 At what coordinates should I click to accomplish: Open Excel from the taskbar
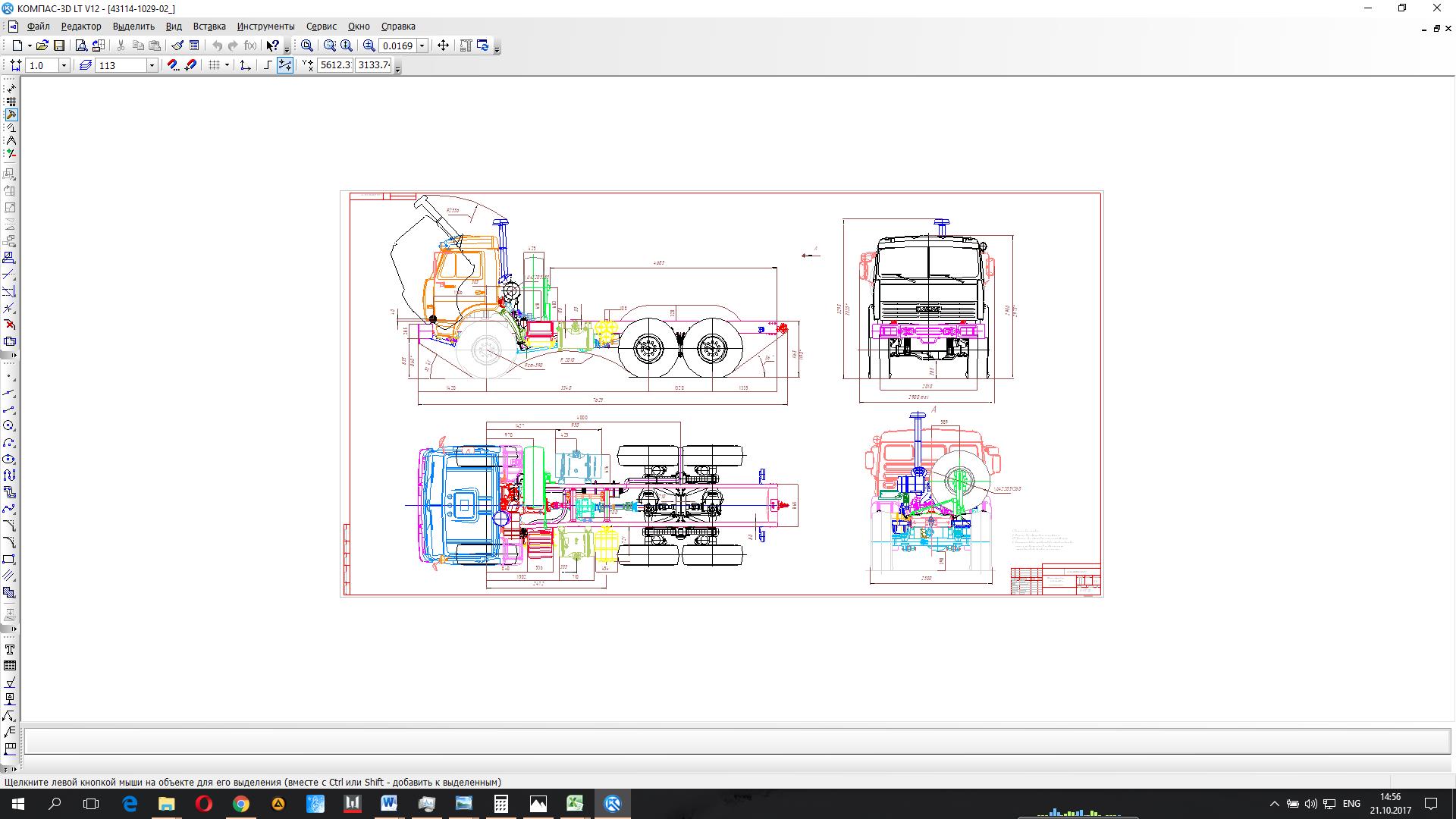tap(575, 804)
